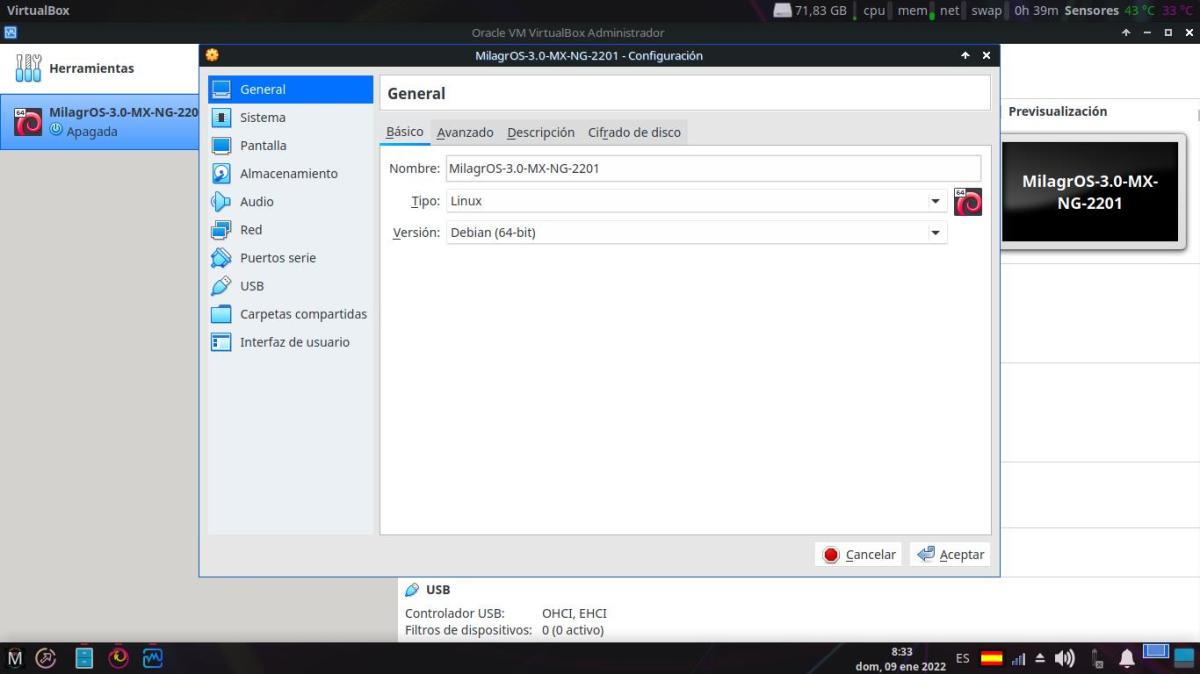The image size is (1200, 674).
Task: Select Interfaz de usuario settings
Action: (x=294, y=341)
